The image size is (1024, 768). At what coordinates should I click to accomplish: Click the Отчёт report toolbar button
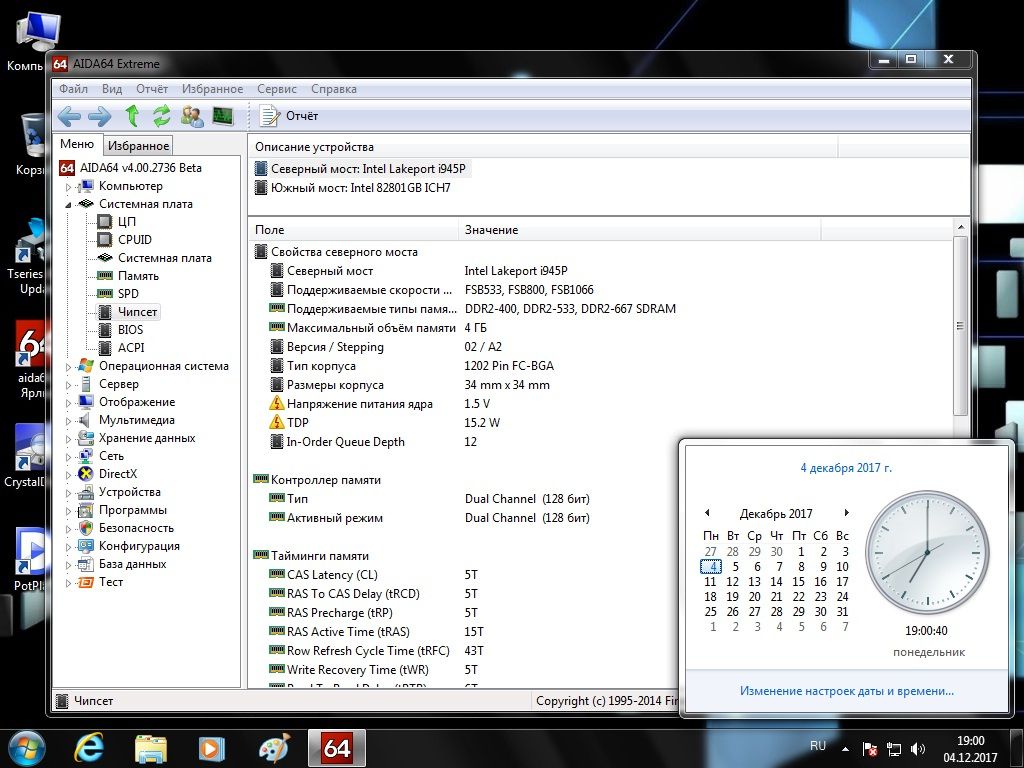pyautogui.click(x=289, y=116)
